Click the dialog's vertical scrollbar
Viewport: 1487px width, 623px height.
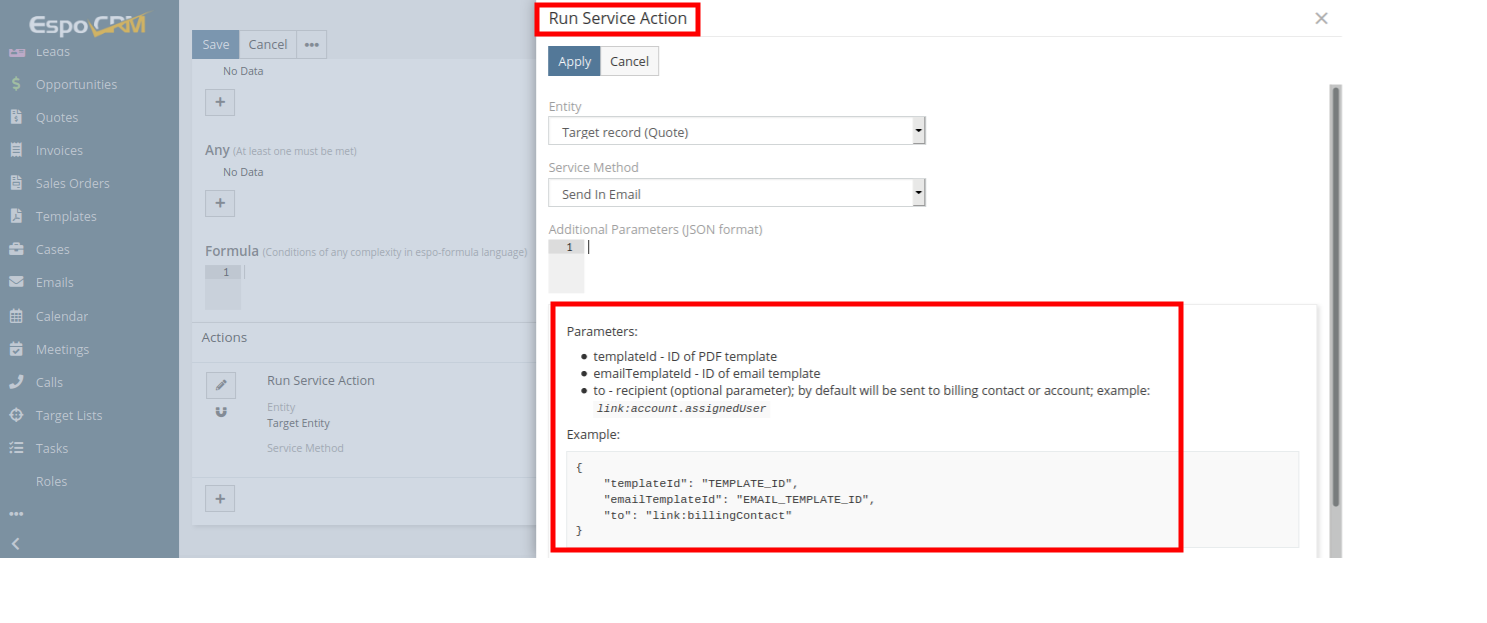tap(1335, 300)
